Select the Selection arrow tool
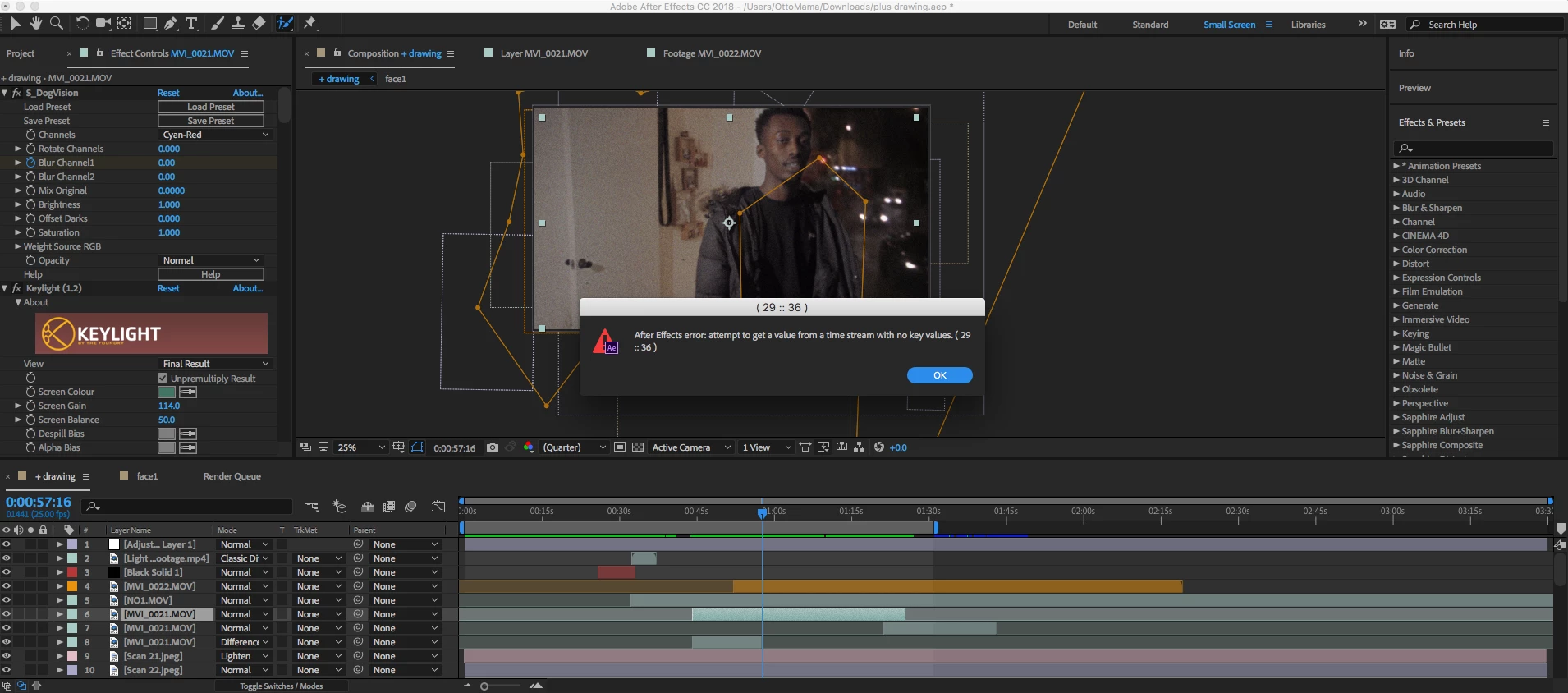 pos(16,24)
